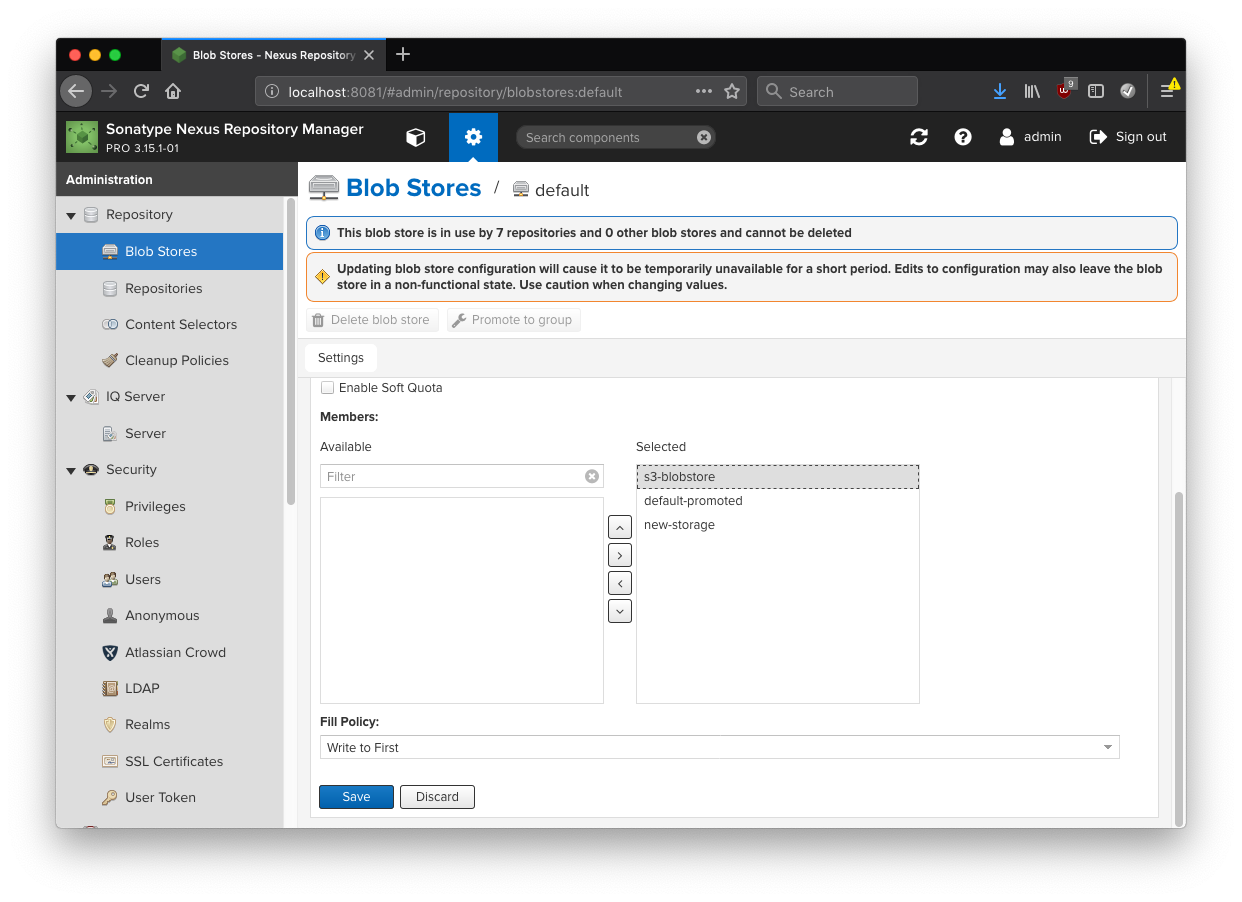This screenshot has width=1242, height=902.
Task: Reload the page in Firefox
Action: tap(141, 91)
